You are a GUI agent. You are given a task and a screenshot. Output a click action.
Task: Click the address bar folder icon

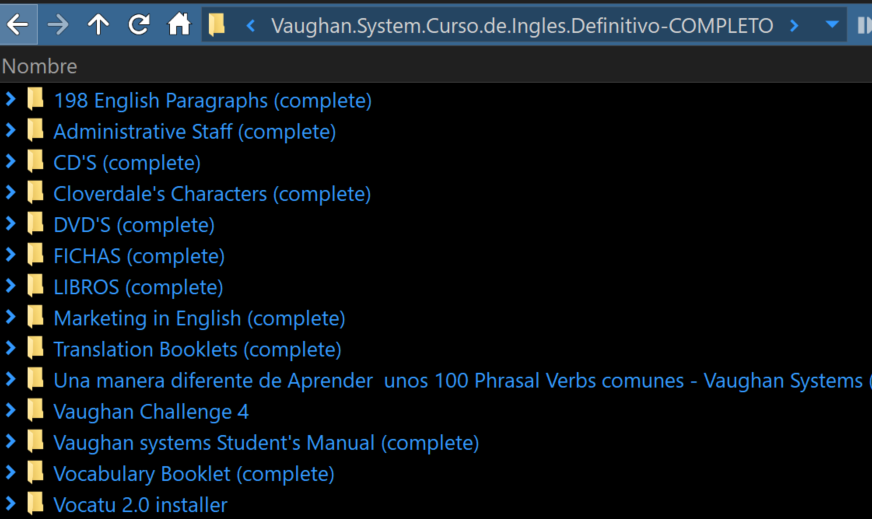coord(217,26)
